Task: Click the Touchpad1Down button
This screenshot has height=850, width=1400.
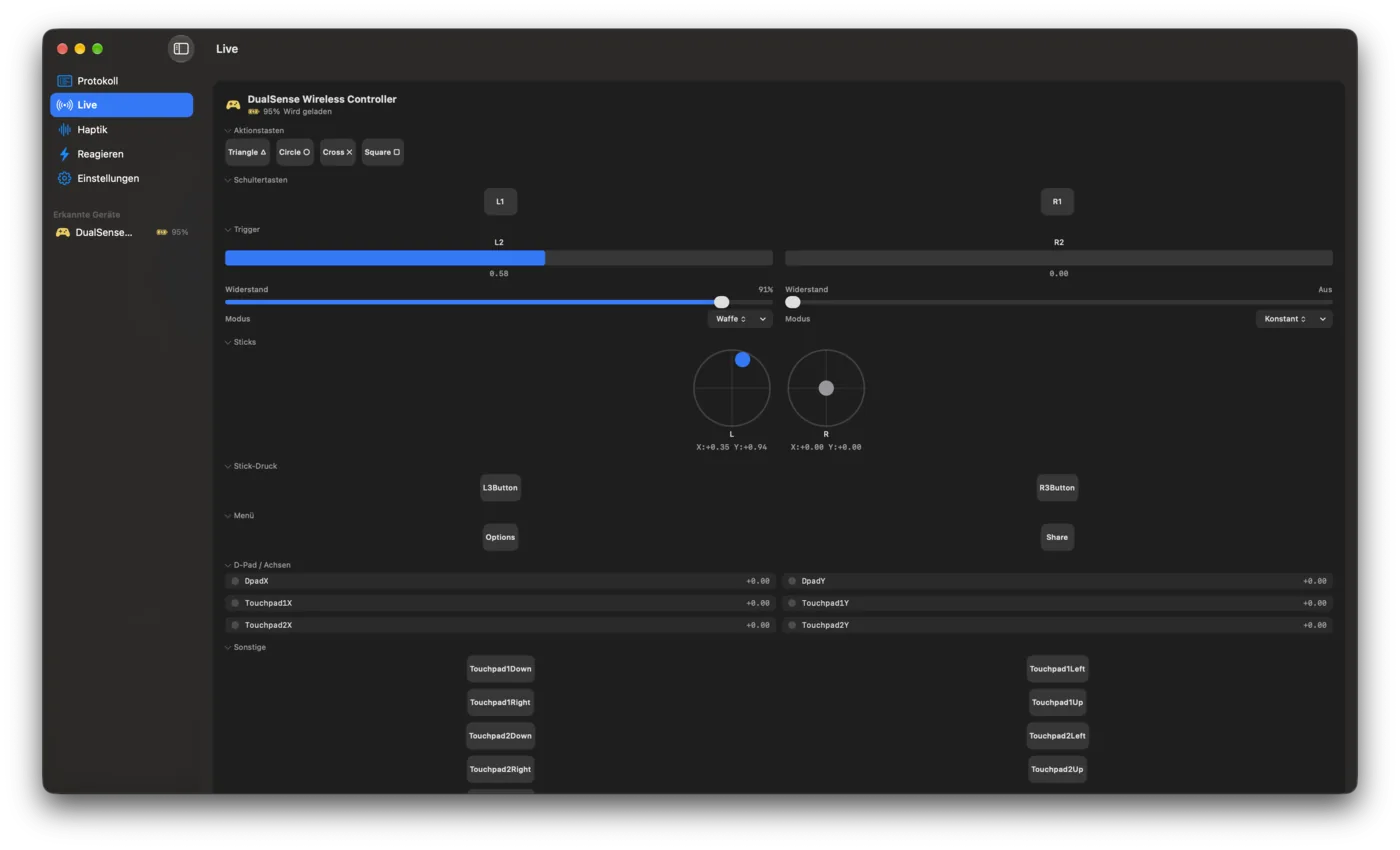Action: 500,669
